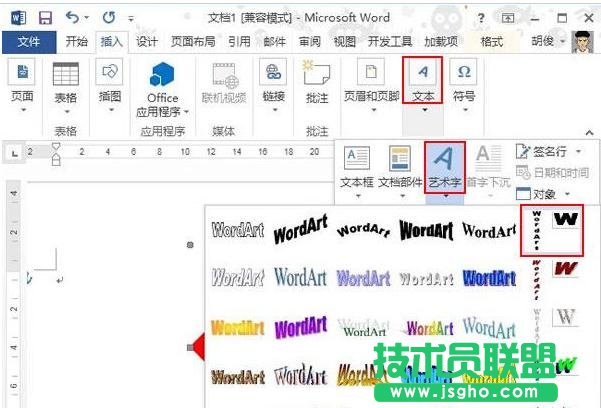Choose the black vertical WordArt style
This screenshot has height=408, width=601.
click(x=537, y=230)
